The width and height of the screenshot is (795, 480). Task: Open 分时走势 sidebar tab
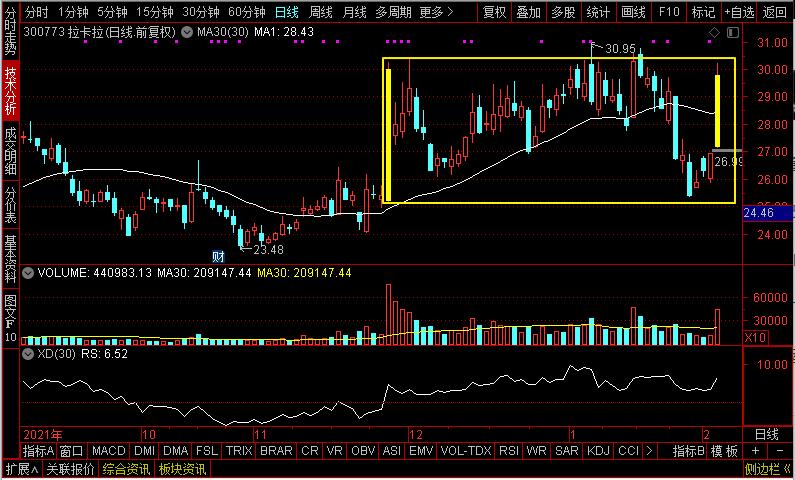click(x=10, y=30)
